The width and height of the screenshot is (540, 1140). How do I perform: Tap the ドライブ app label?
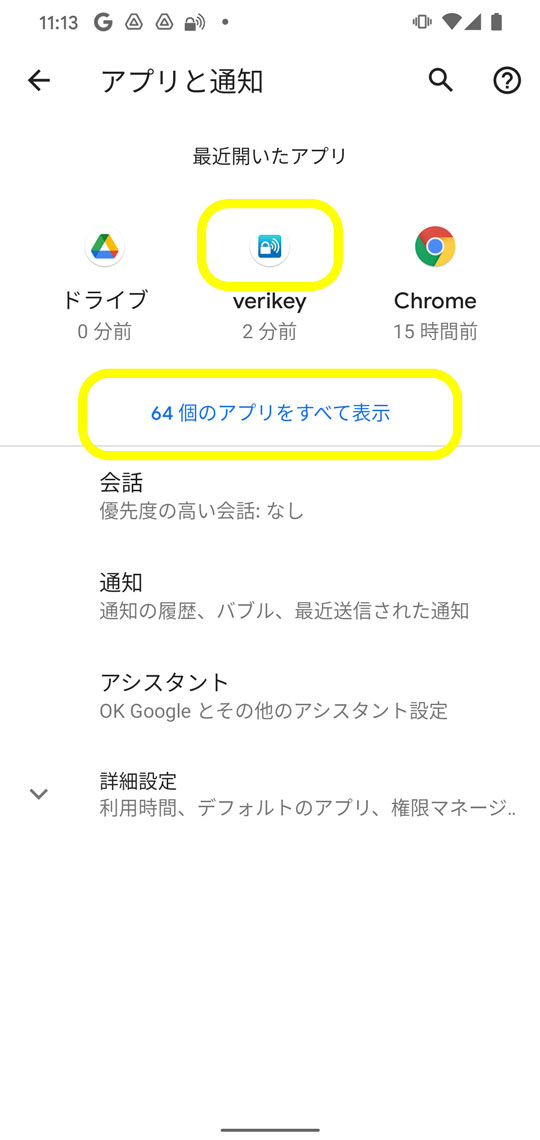coord(105,300)
